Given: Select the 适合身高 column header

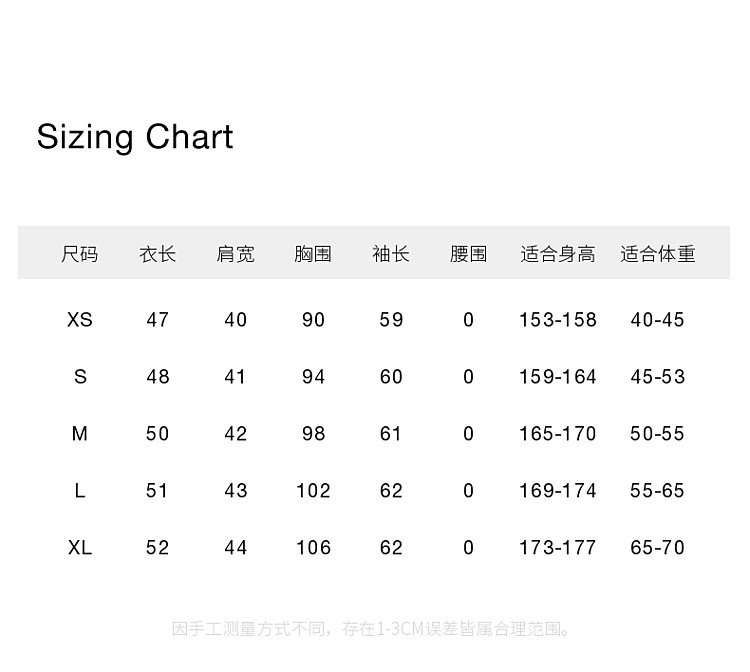Looking at the screenshot, I should click(557, 254).
